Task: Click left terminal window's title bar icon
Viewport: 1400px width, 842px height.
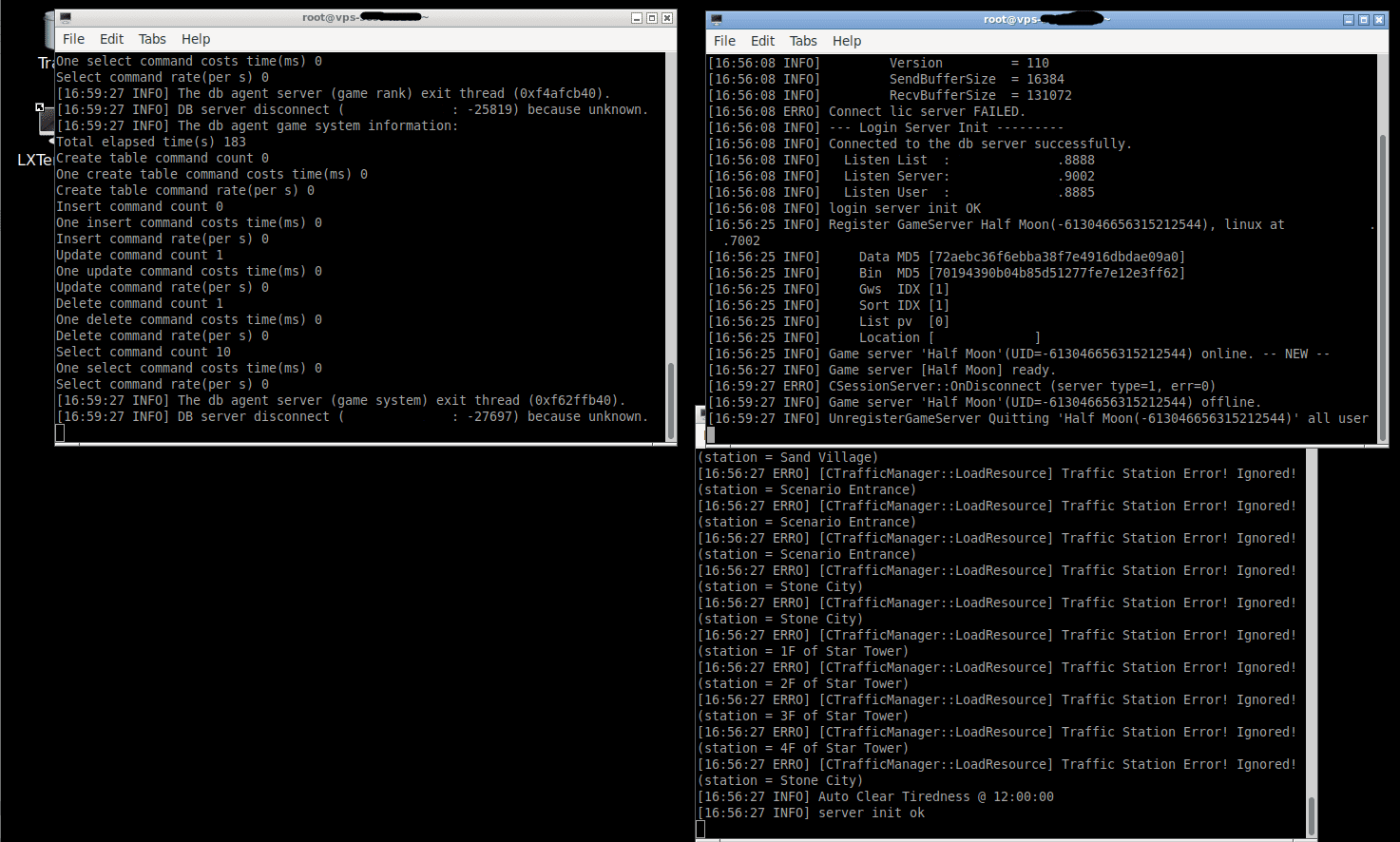Action: tap(65, 18)
